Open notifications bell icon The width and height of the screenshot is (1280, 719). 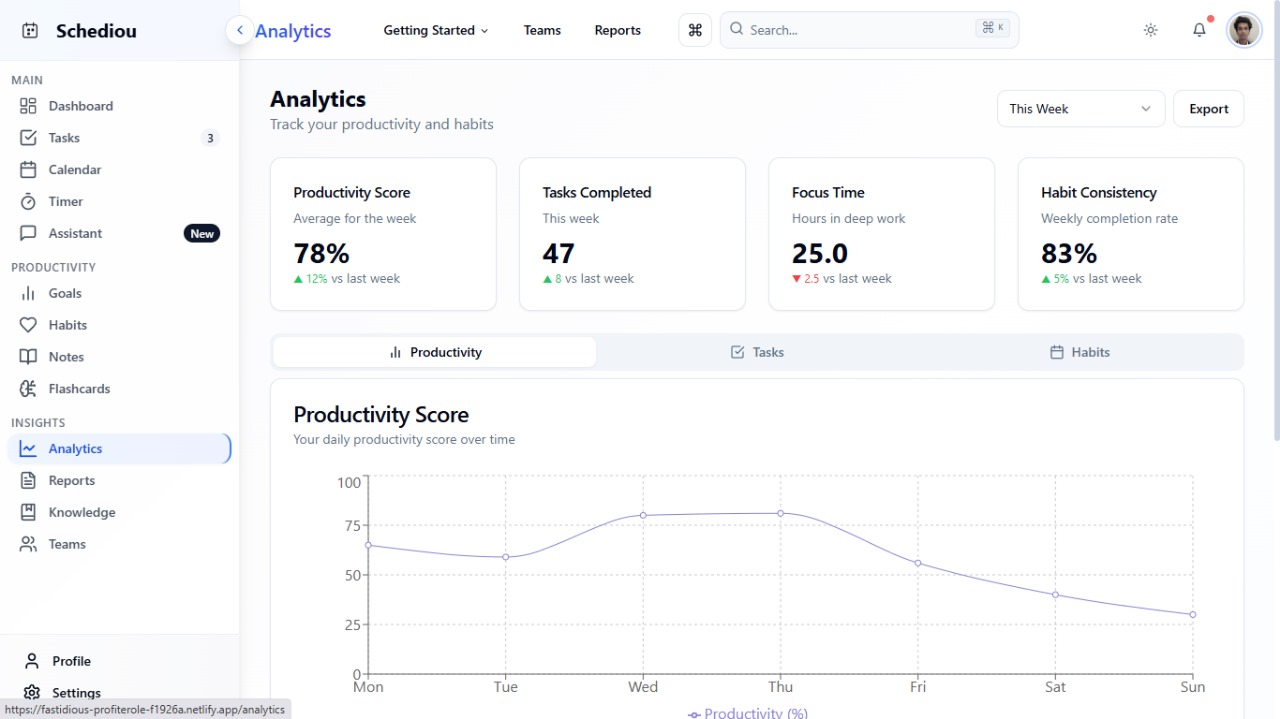click(x=1199, y=30)
